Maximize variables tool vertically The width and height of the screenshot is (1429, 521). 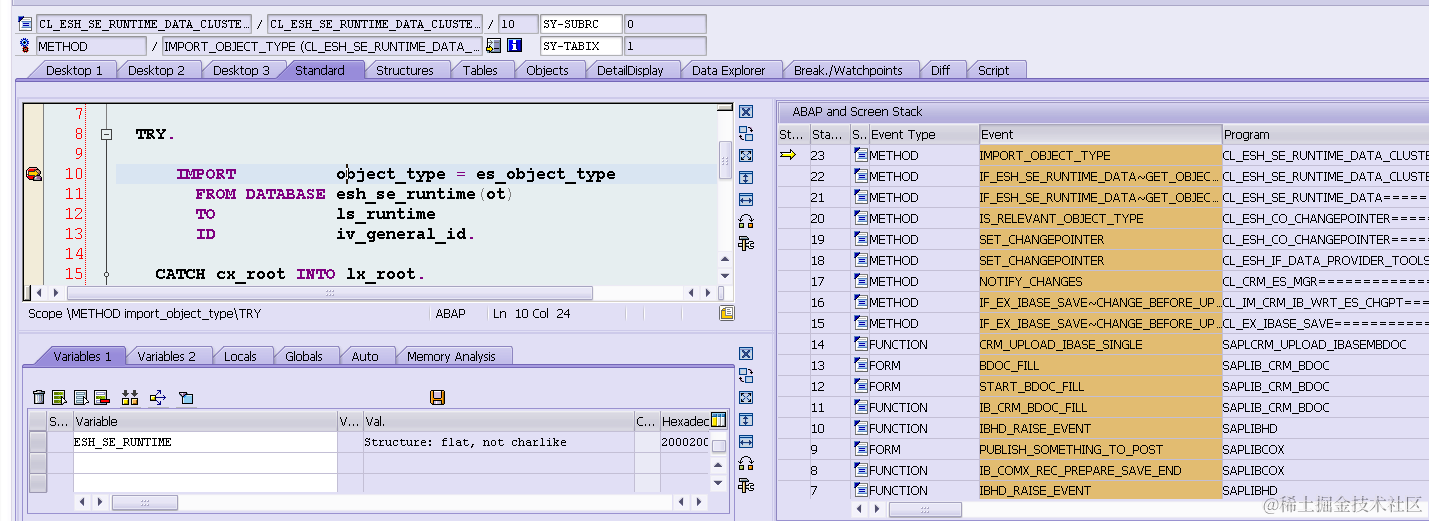(x=746, y=420)
